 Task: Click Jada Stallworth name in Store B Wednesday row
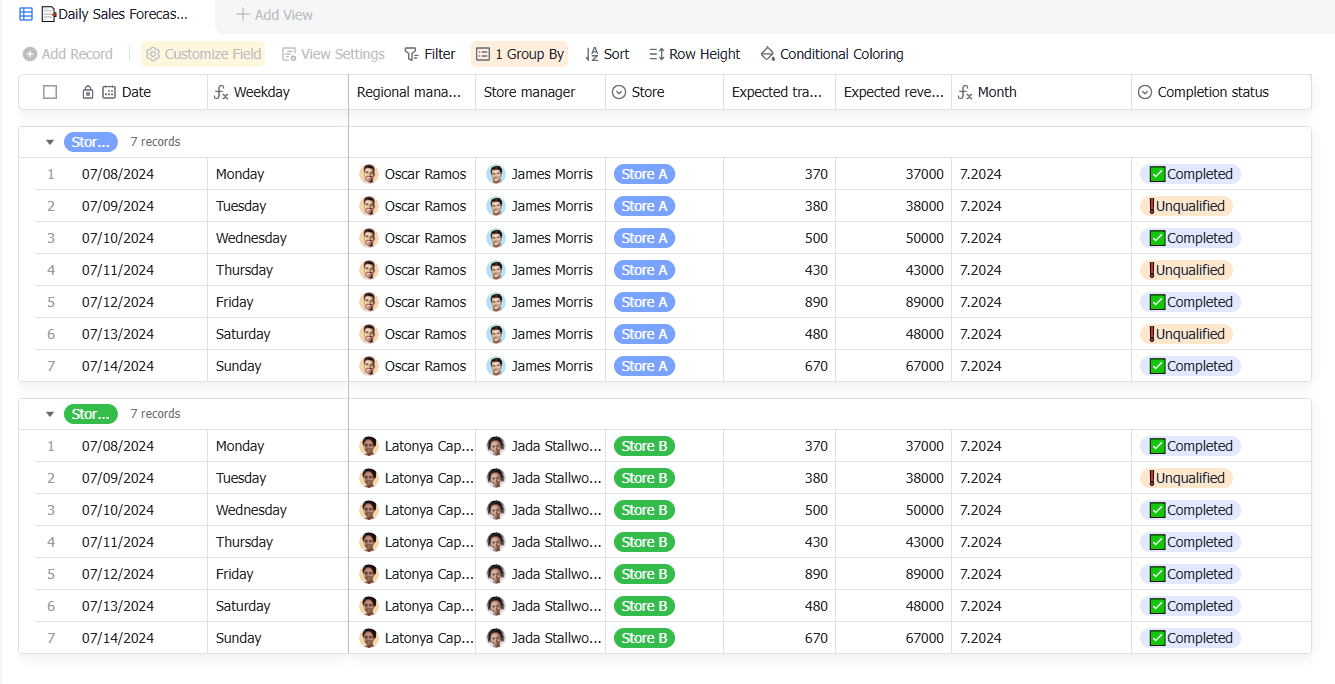(x=557, y=510)
